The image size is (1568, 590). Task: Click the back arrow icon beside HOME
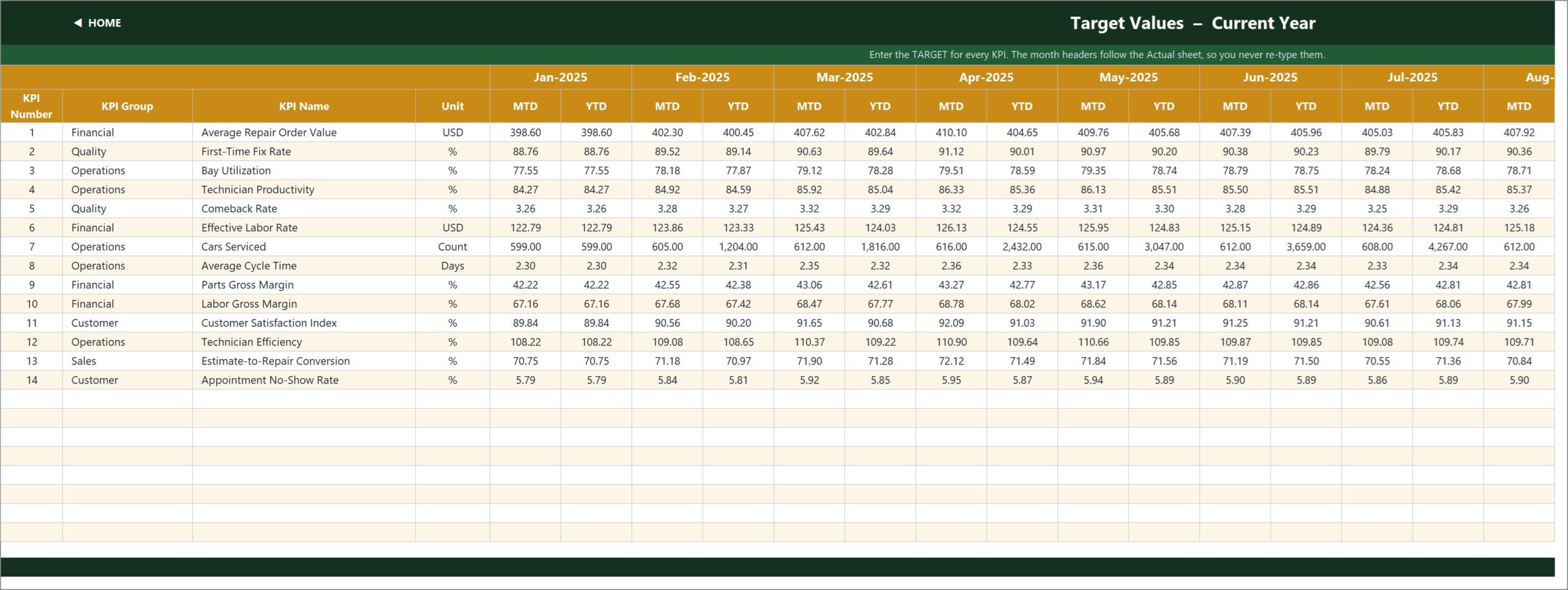(78, 23)
